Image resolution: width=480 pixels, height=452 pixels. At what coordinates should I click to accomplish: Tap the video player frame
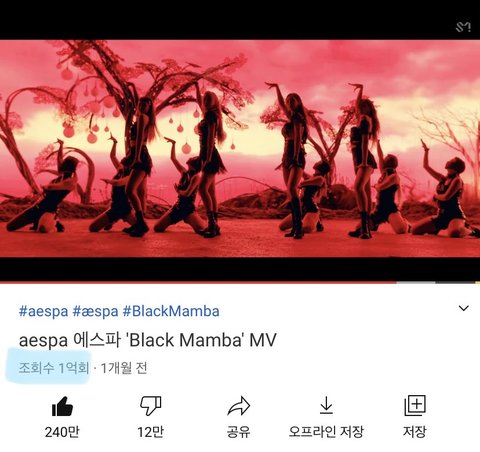click(x=240, y=141)
